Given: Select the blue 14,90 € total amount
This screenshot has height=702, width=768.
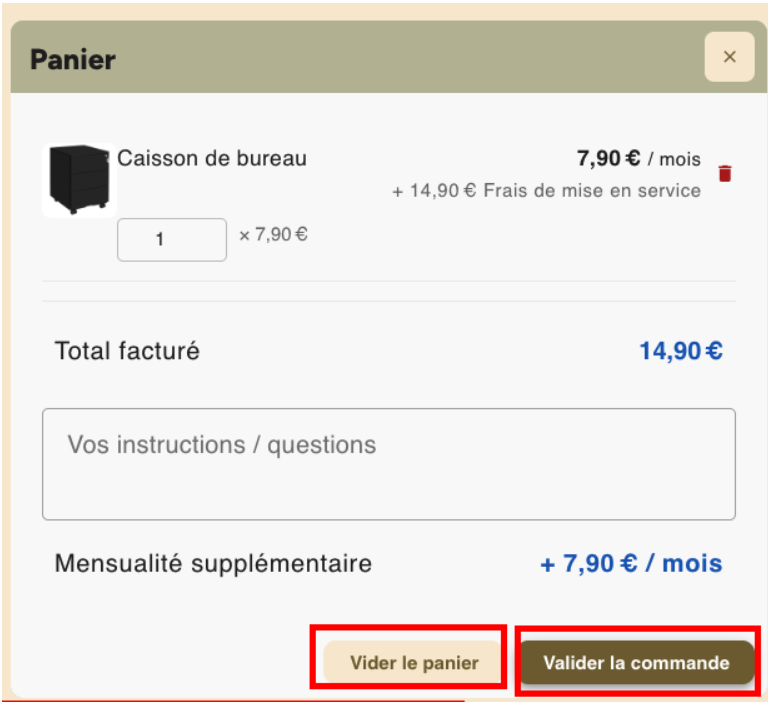Looking at the screenshot, I should [680, 351].
